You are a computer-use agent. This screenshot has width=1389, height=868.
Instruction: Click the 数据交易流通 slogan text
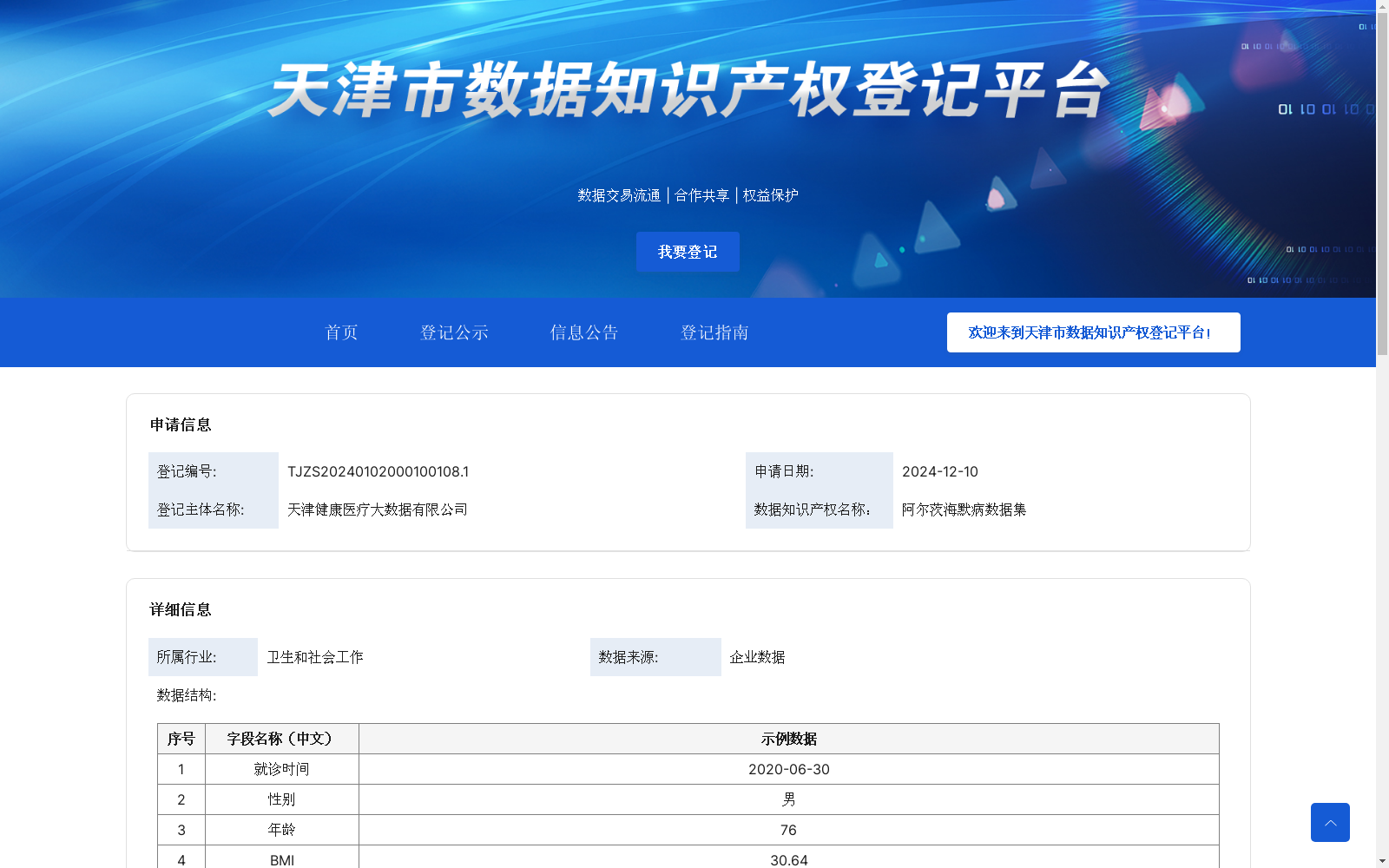pyautogui.click(x=619, y=195)
